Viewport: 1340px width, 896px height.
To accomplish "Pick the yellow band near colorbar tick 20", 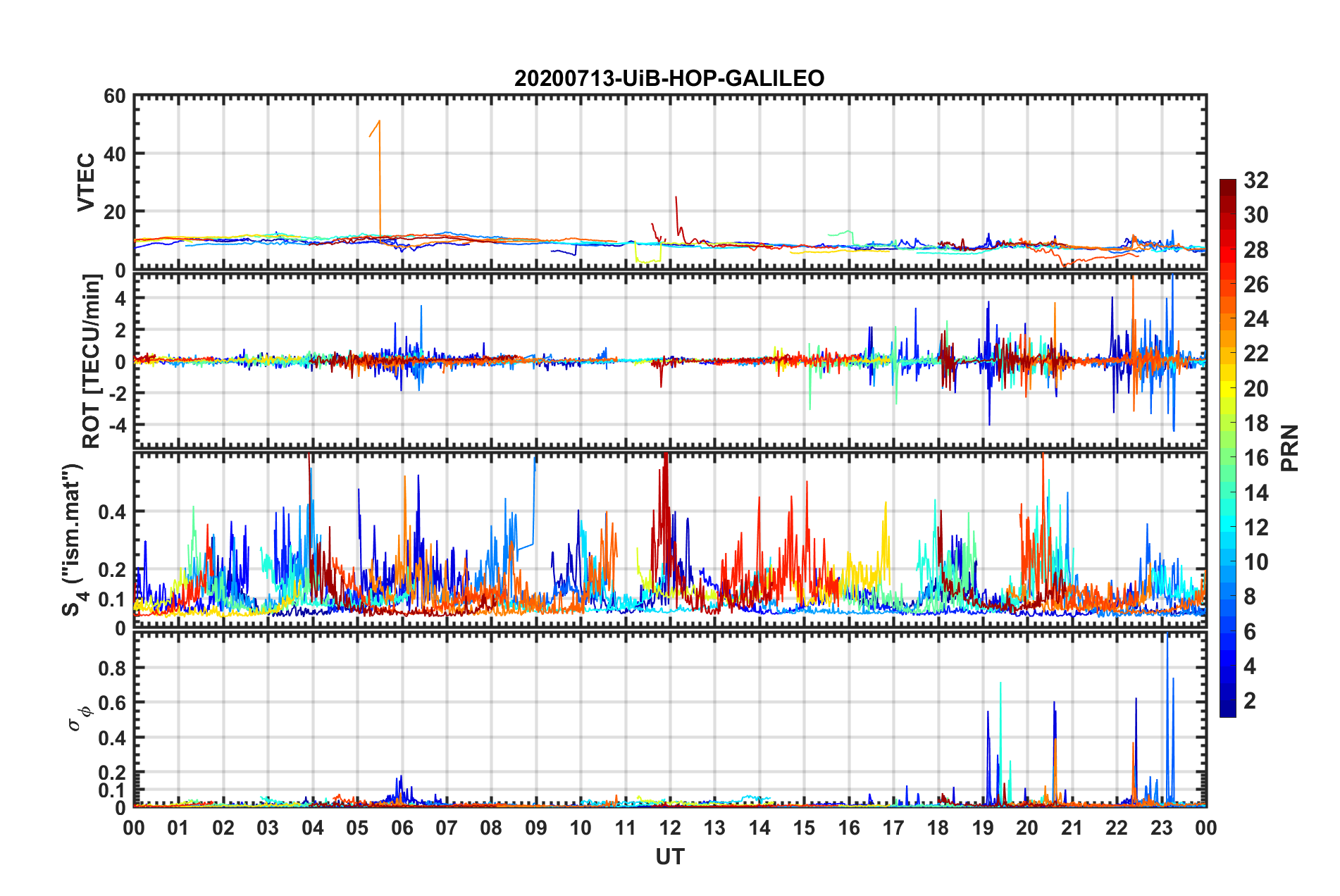I will click(1228, 388).
